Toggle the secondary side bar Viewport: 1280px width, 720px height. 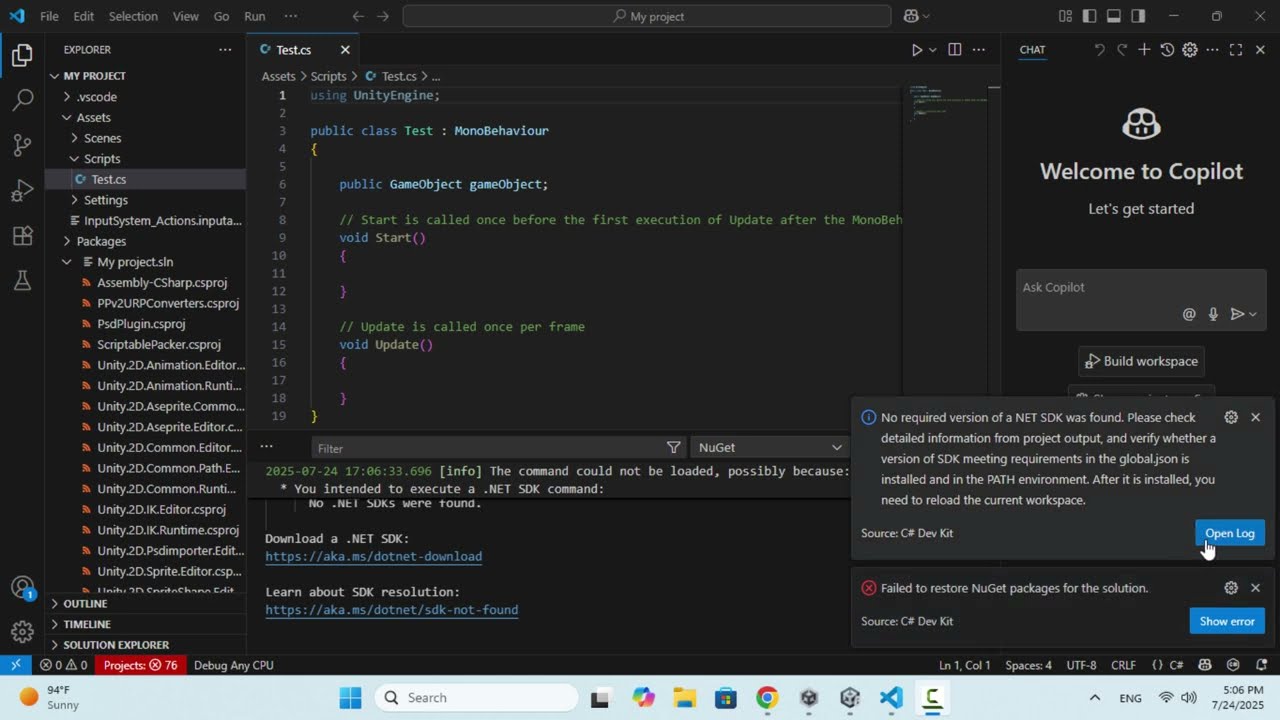[1138, 16]
